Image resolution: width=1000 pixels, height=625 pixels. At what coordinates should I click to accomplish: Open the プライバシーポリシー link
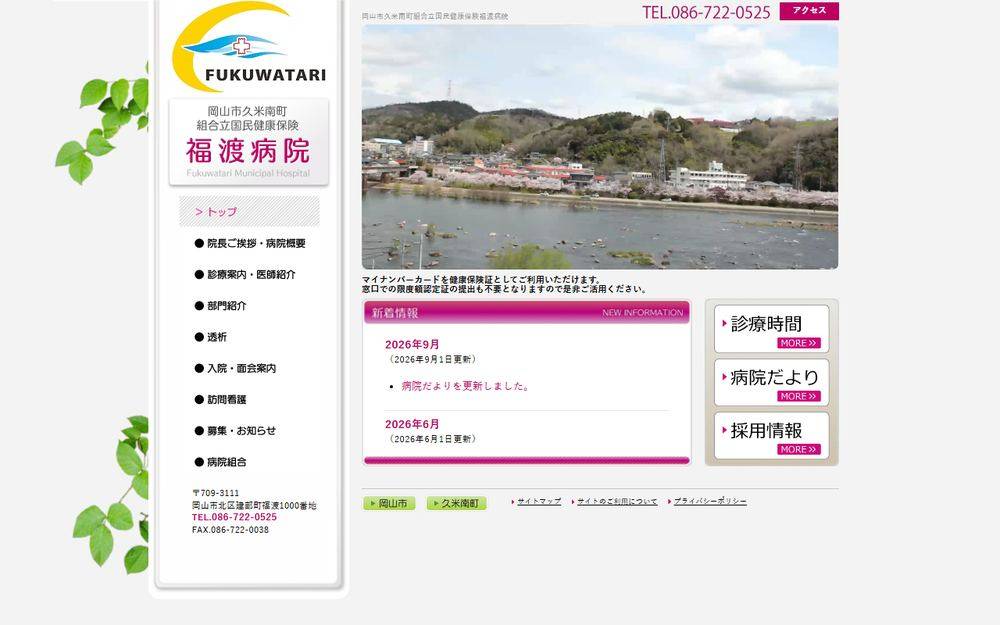pyautogui.click(x=710, y=501)
